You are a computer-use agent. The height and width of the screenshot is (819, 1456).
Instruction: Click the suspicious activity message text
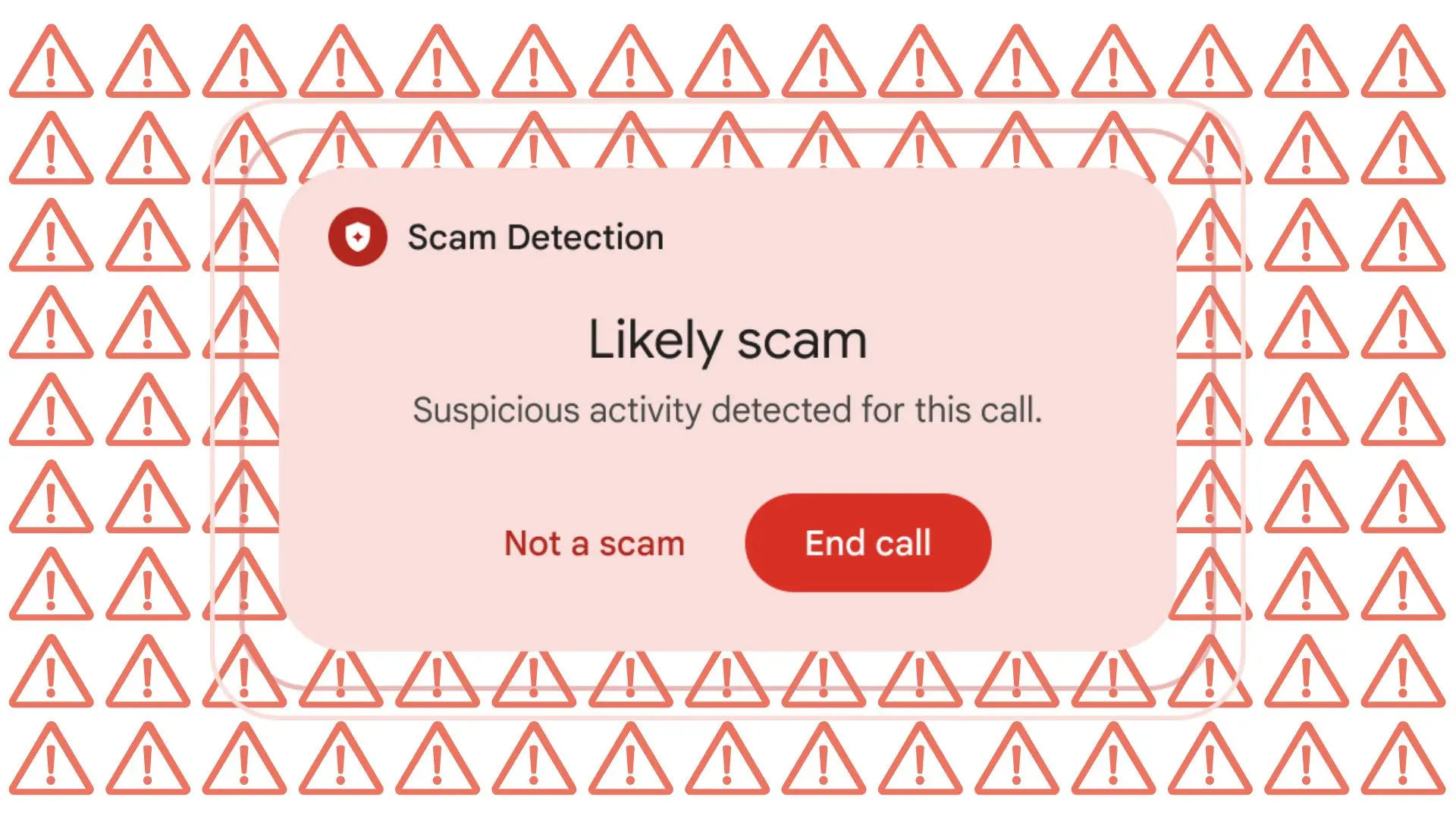point(728,408)
